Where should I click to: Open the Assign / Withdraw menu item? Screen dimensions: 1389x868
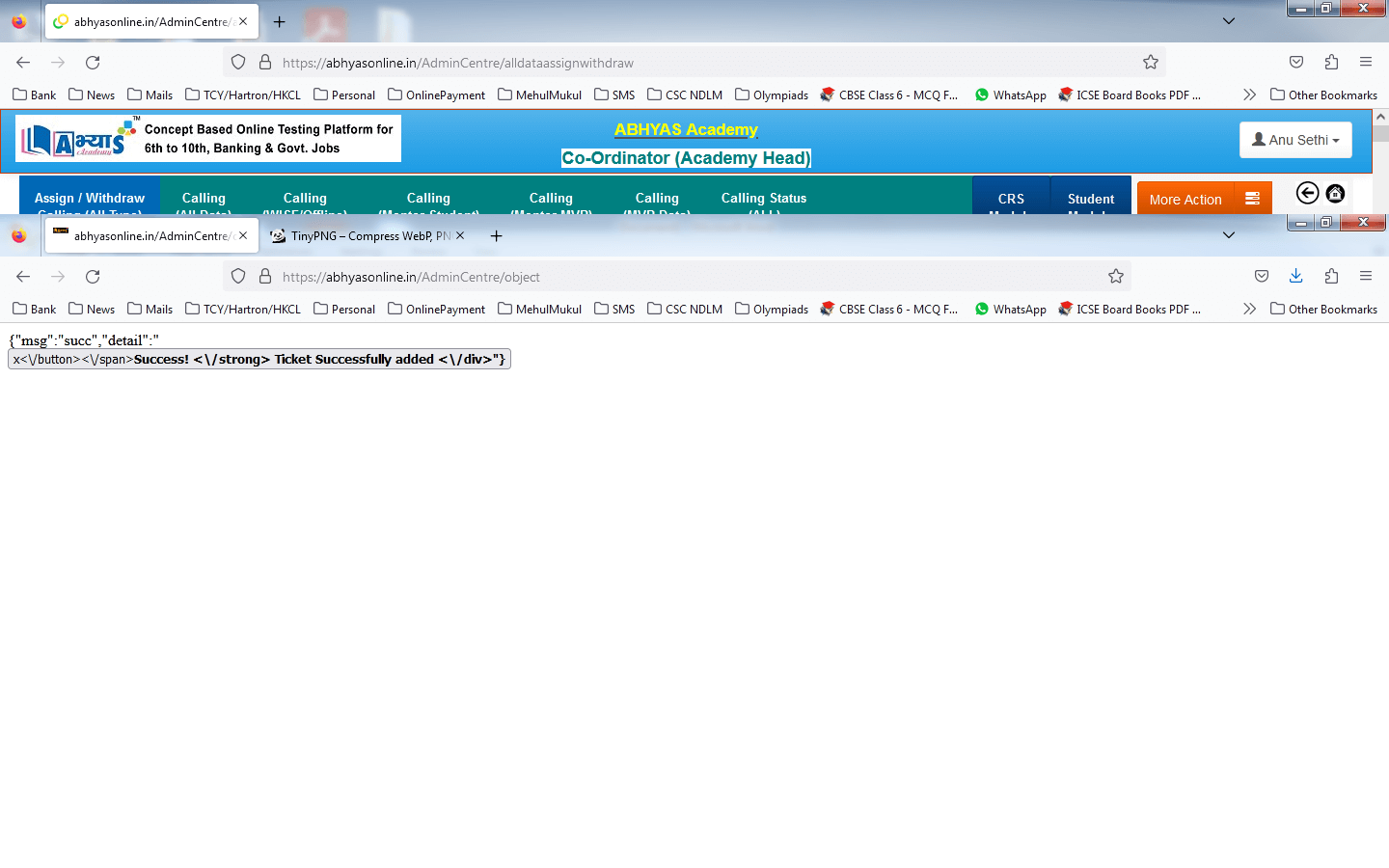pyautogui.click(x=90, y=199)
